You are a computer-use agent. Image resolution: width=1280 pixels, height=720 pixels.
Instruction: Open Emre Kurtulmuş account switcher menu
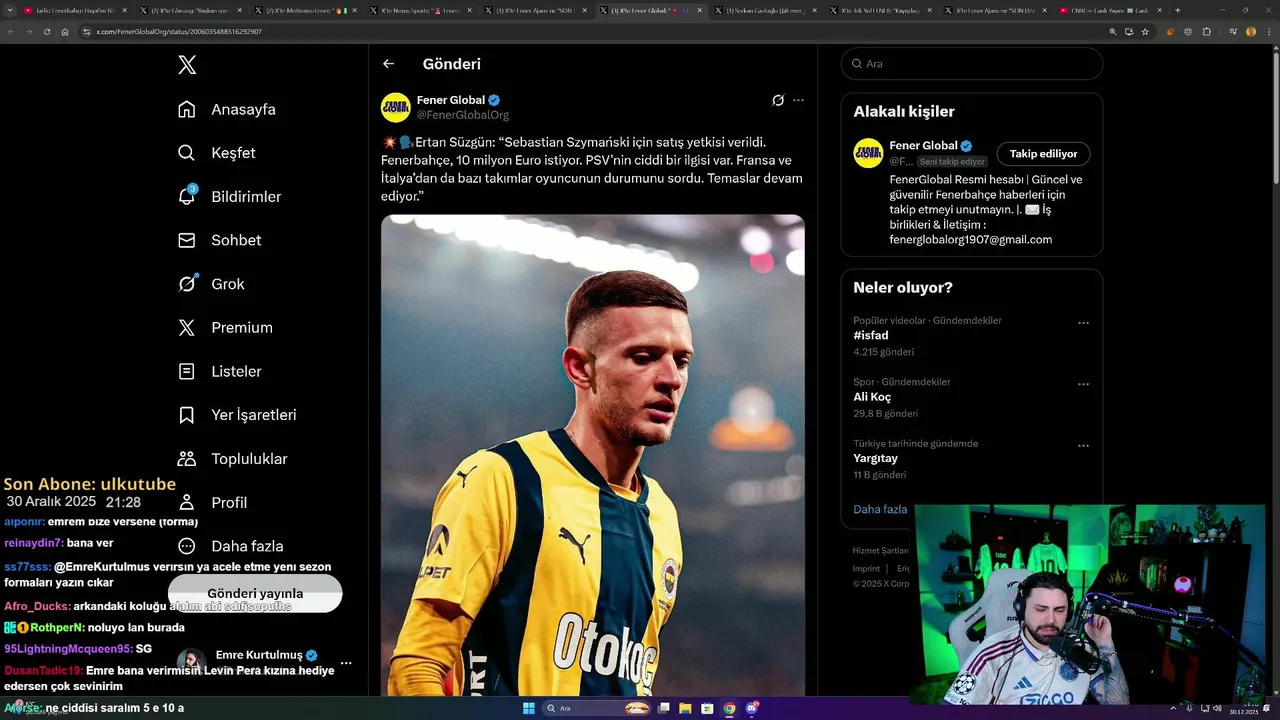click(346, 663)
